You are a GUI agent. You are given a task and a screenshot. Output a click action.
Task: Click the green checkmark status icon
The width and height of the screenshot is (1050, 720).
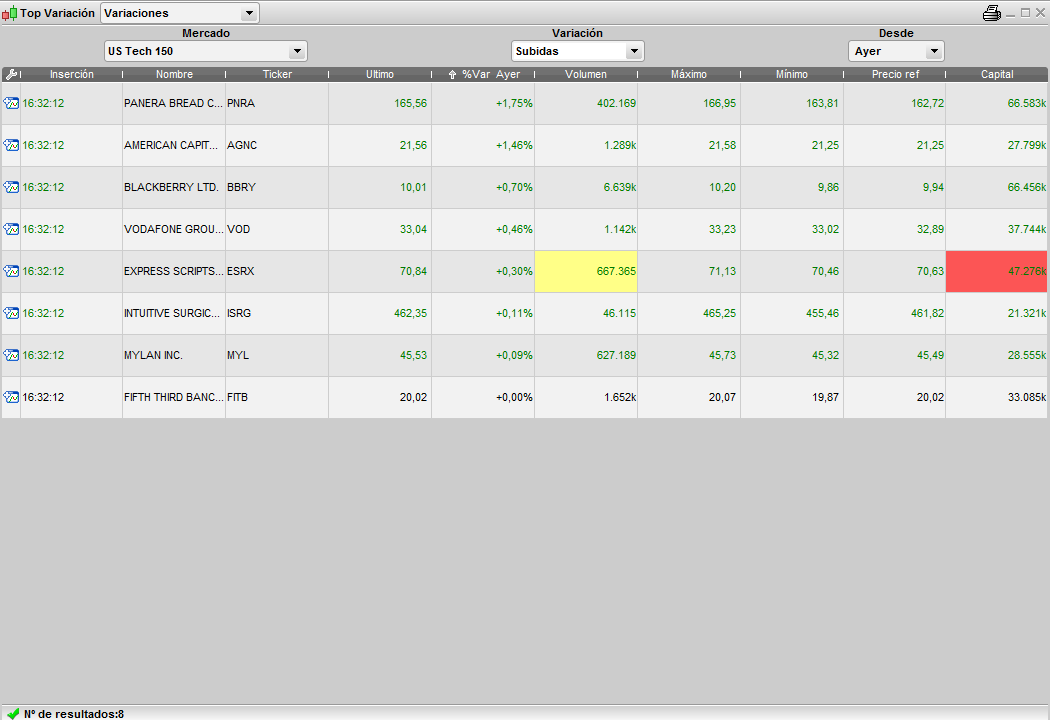(x=13, y=714)
